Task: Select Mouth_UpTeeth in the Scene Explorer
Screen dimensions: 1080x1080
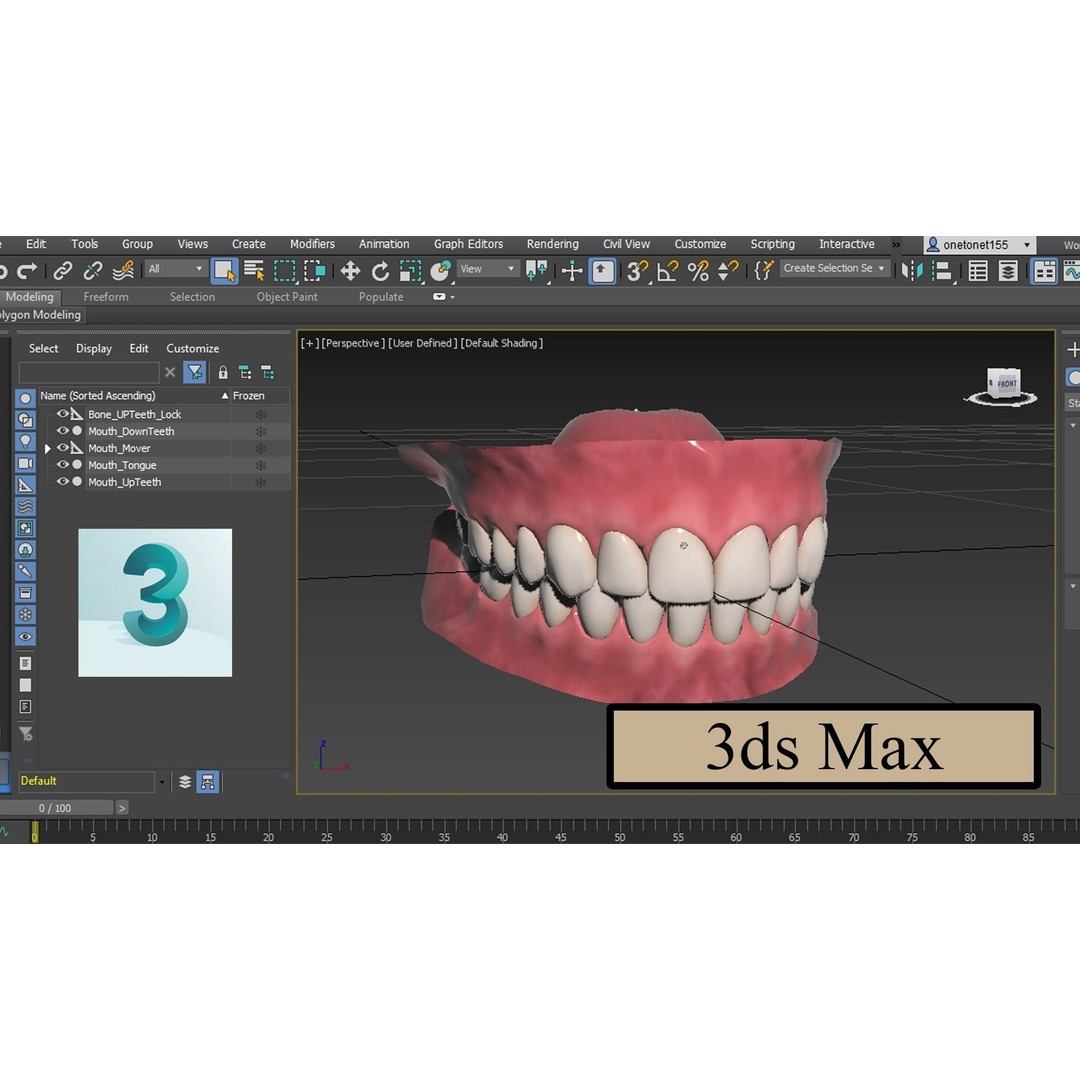Action: click(124, 482)
